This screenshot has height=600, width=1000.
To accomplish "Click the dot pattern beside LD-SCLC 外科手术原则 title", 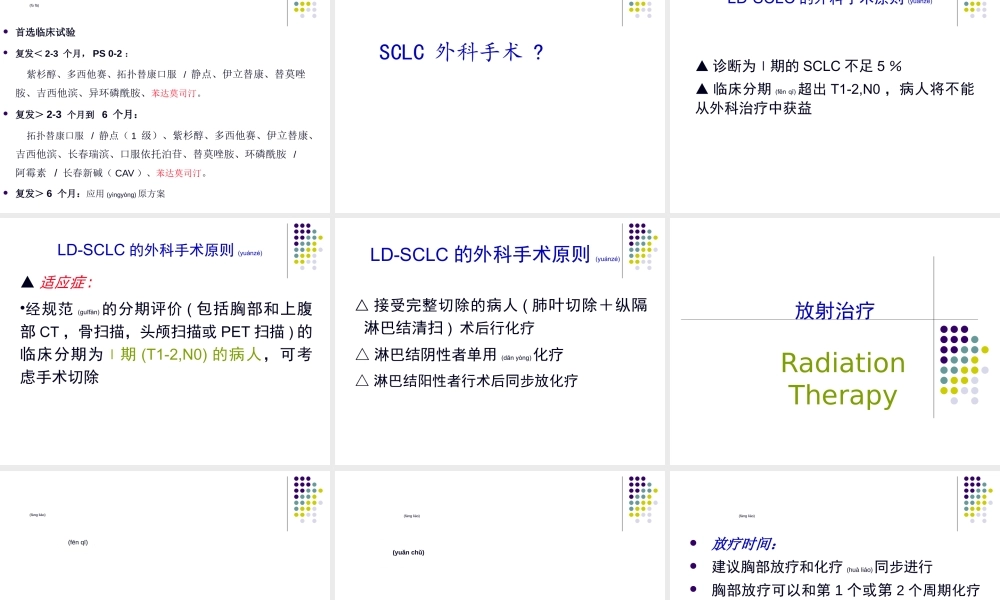I will point(640,245).
